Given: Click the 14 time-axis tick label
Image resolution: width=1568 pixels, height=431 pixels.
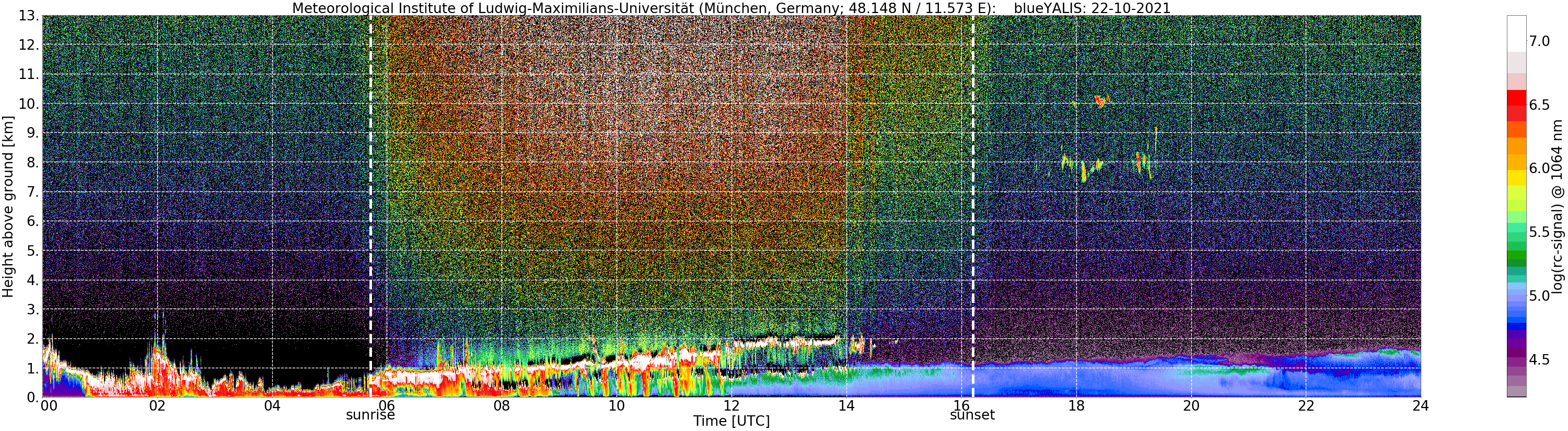Looking at the screenshot, I should (846, 406).
